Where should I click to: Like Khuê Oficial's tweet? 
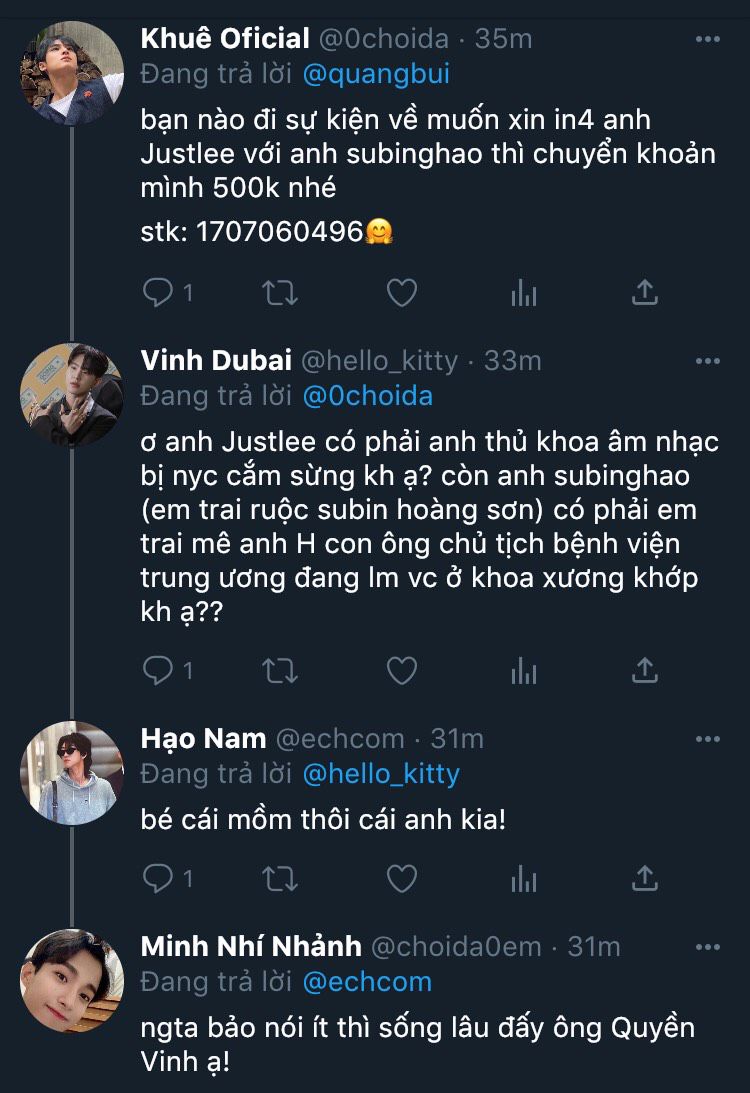point(401,292)
